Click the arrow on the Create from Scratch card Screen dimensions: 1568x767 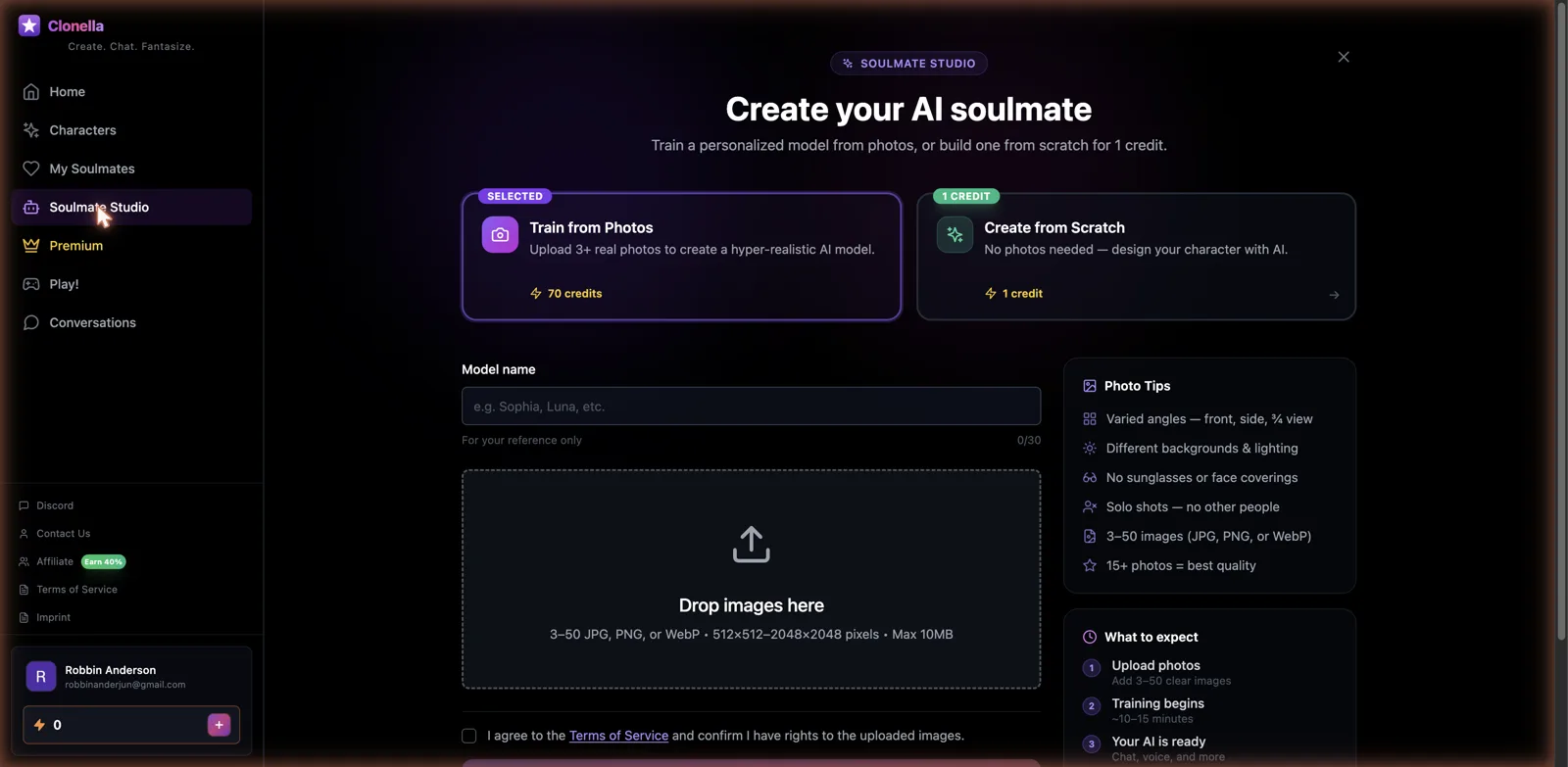[x=1334, y=295]
